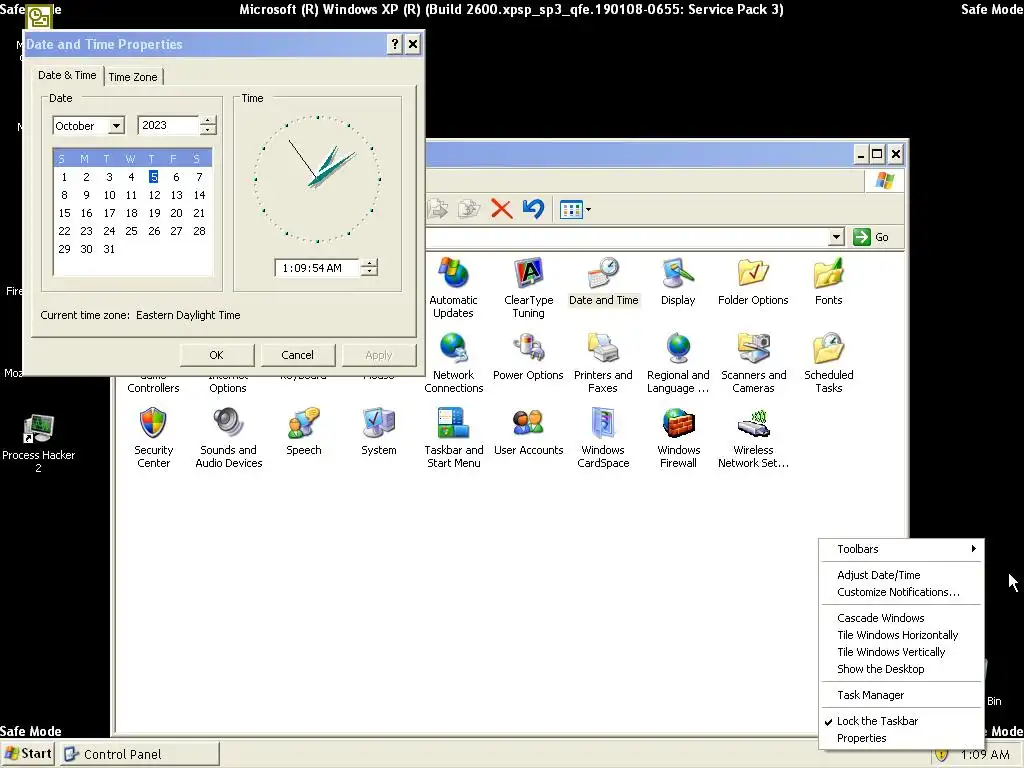Open User Accounts icon
This screenshot has height=768, width=1024.
(x=528, y=431)
